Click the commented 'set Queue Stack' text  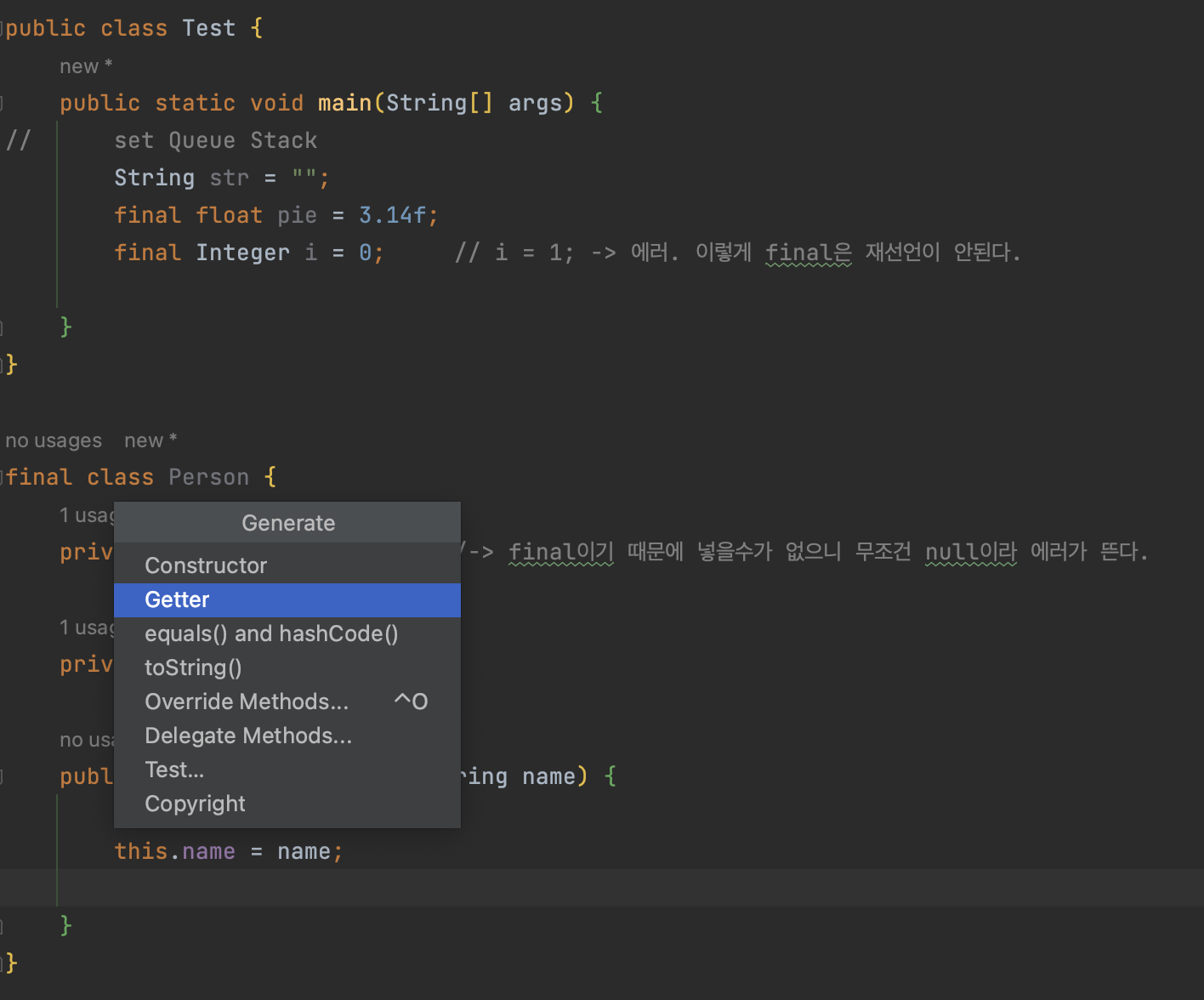216,140
